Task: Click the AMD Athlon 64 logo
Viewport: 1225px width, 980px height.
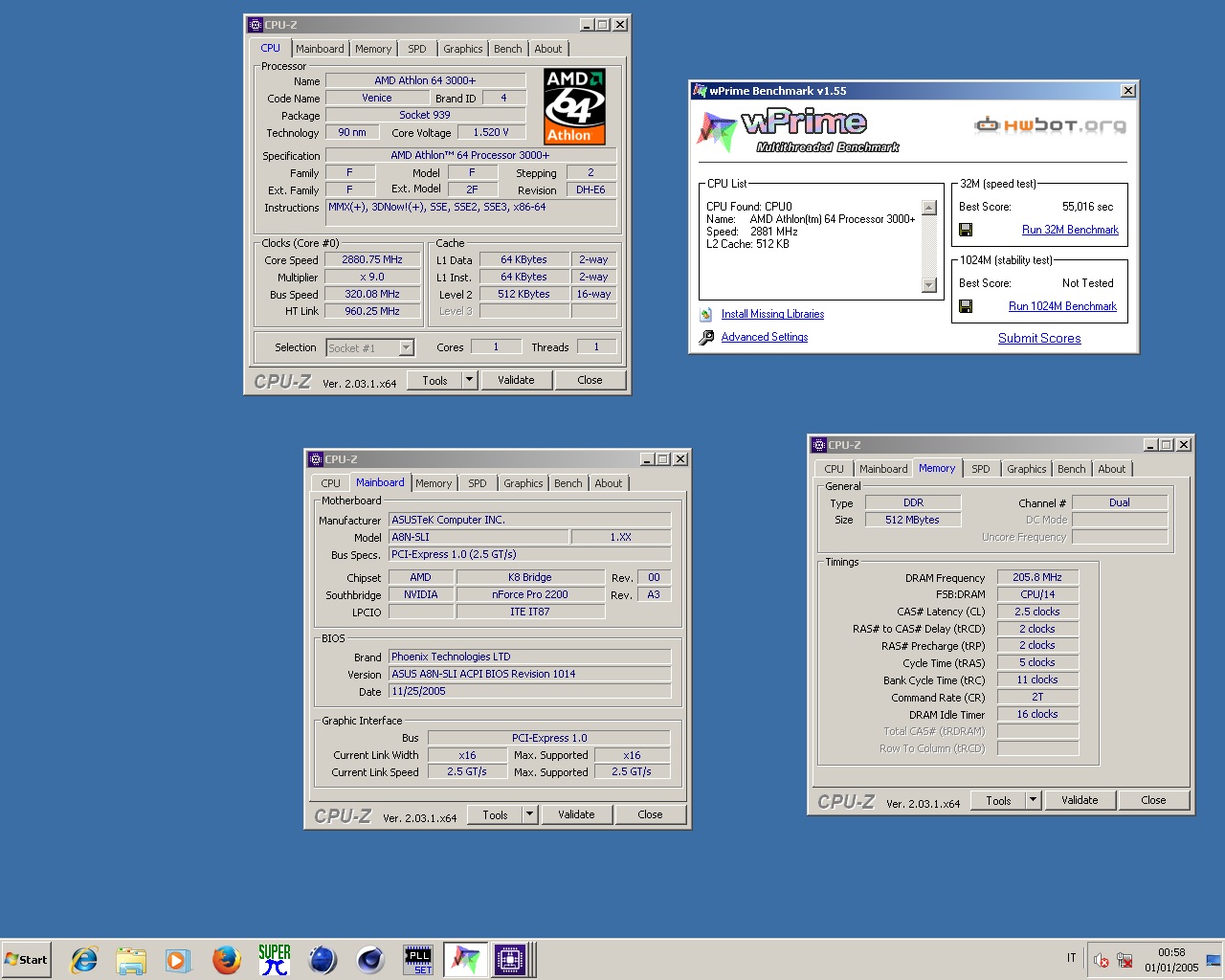Action: coord(574,106)
